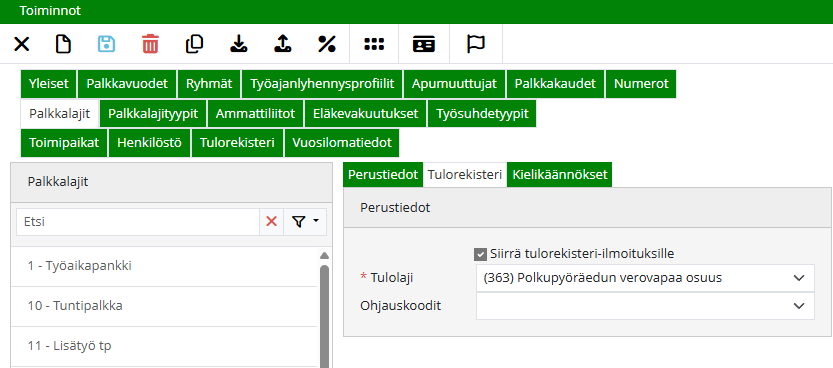Click the percent icon in toolbar
The image size is (833, 368).
click(327, 44)
